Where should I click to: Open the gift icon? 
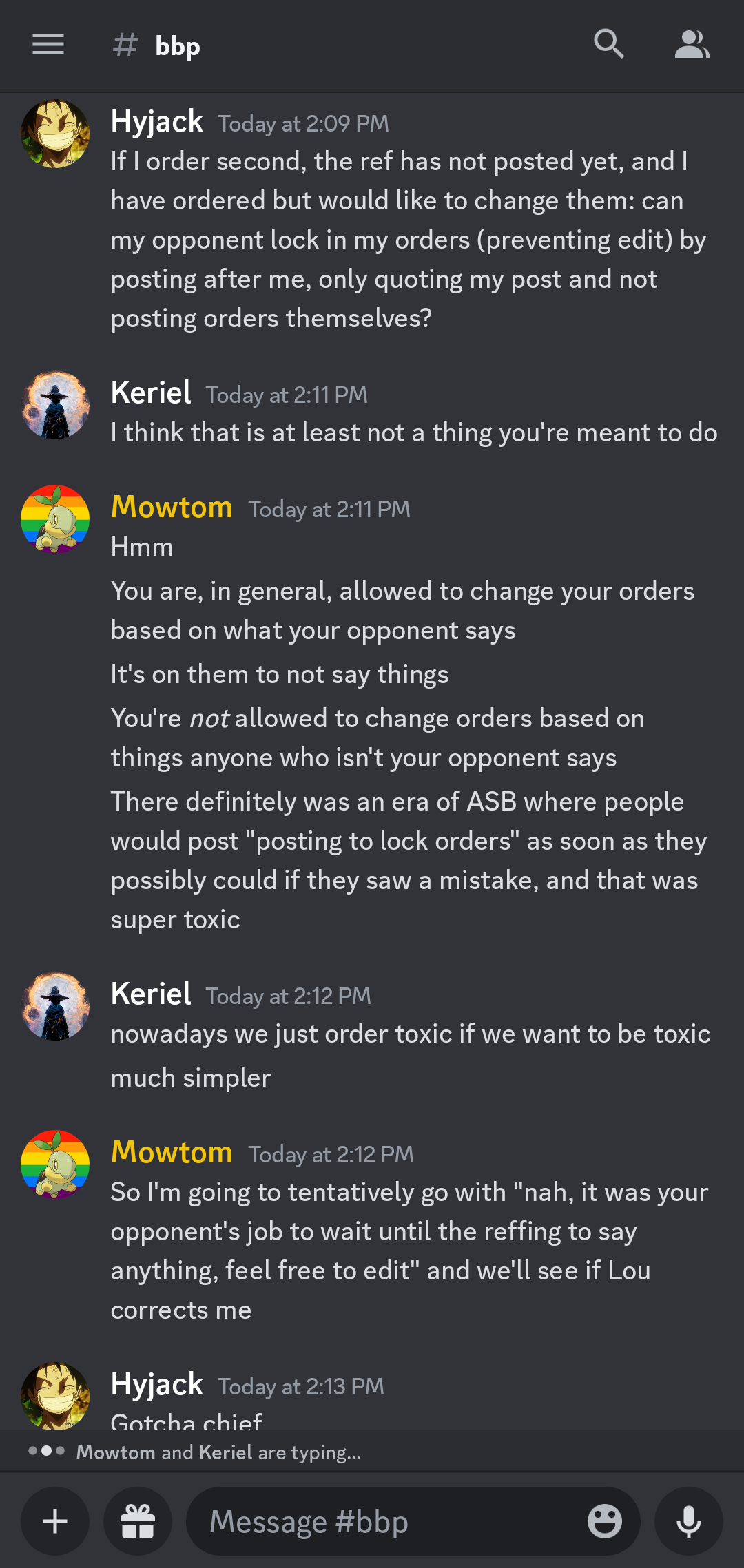tap(138, 1521)
